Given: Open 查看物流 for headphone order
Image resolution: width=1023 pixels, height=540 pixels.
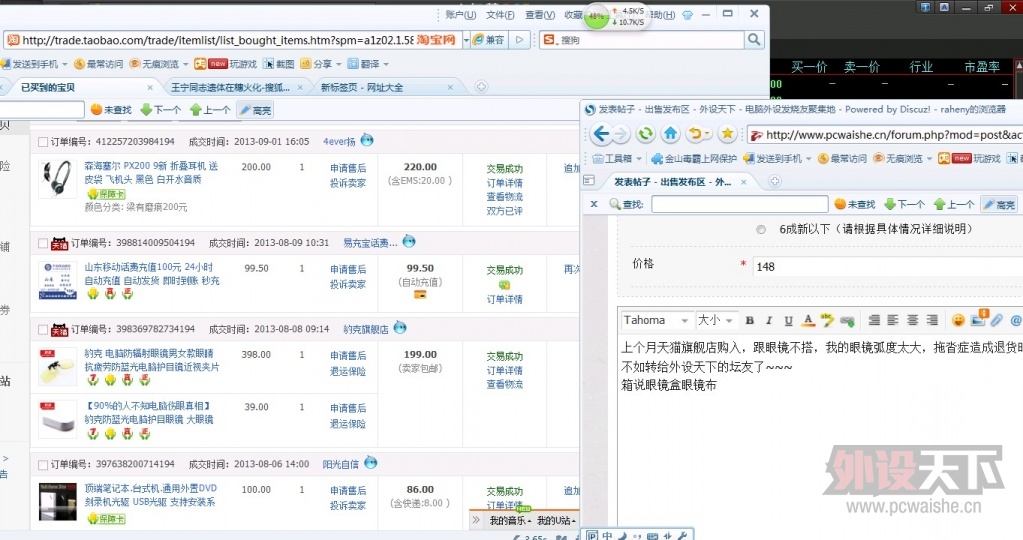Looking at the screenshot, I should pos(504,197).
